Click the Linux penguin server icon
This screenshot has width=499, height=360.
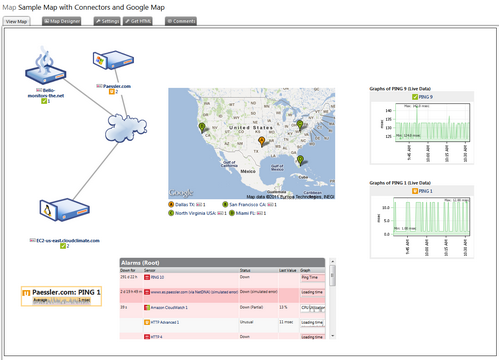click(64, 210)
